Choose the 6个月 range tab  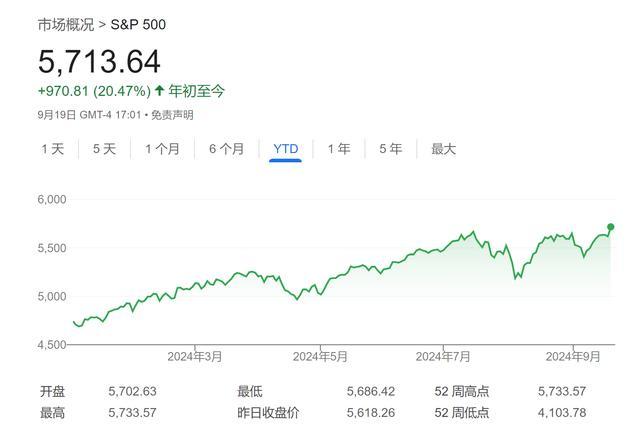click(226, 149)
